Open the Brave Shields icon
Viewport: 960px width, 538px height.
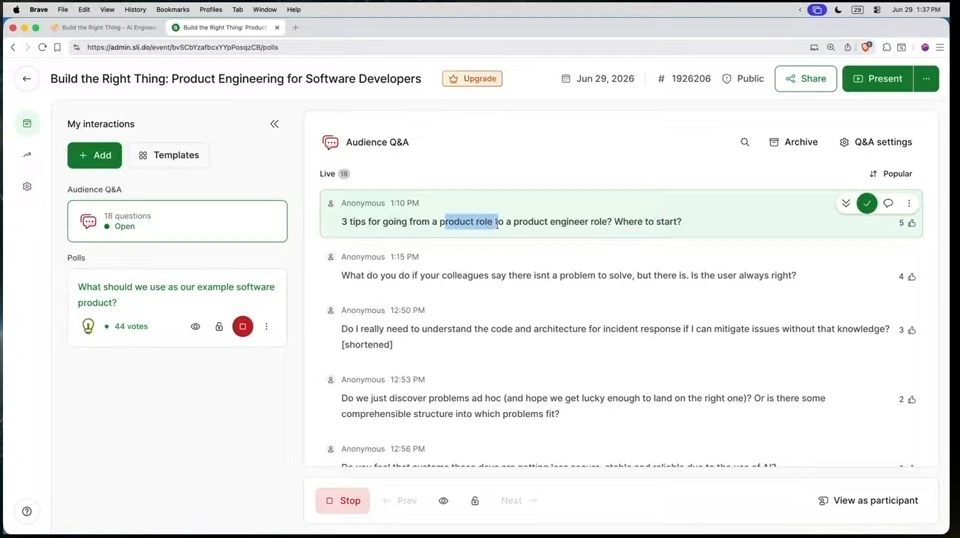(866, 47)
